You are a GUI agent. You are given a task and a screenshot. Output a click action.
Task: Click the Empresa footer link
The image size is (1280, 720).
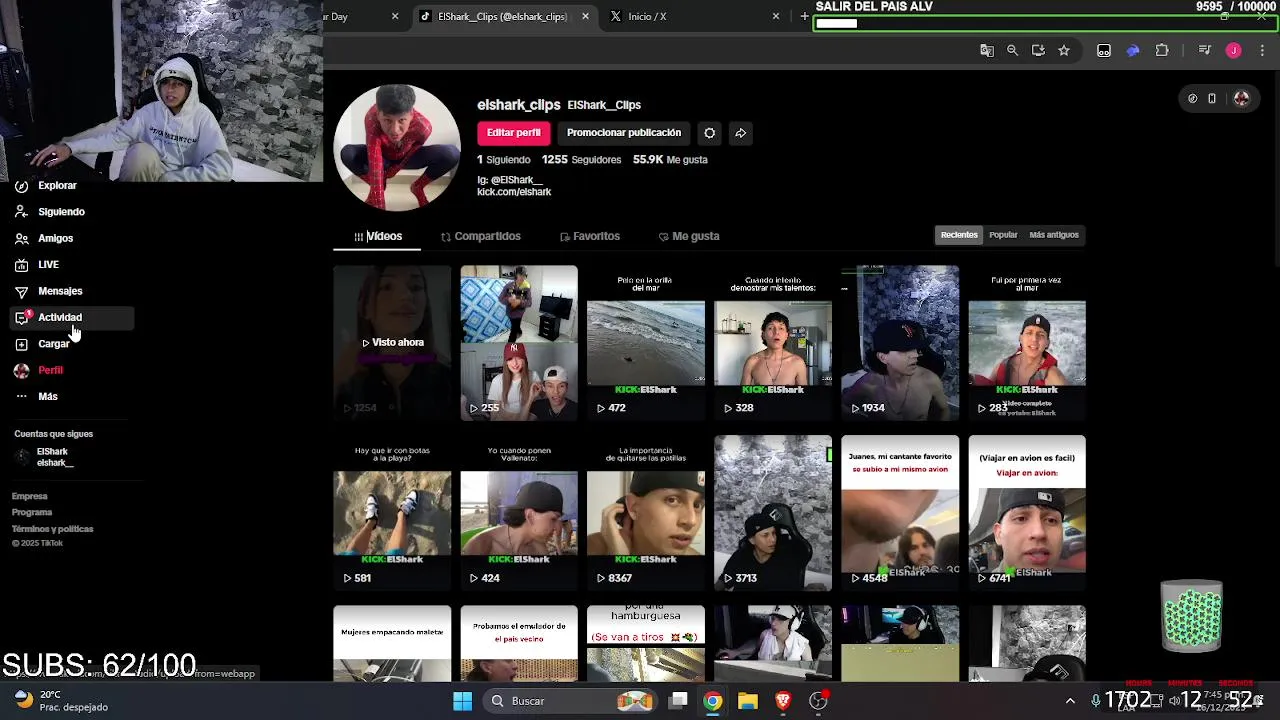pos(29,496)
